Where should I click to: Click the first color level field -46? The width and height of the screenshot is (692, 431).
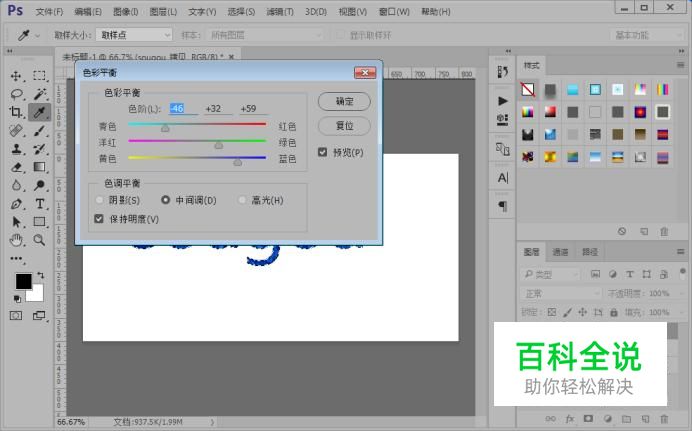tap(183, 109)
